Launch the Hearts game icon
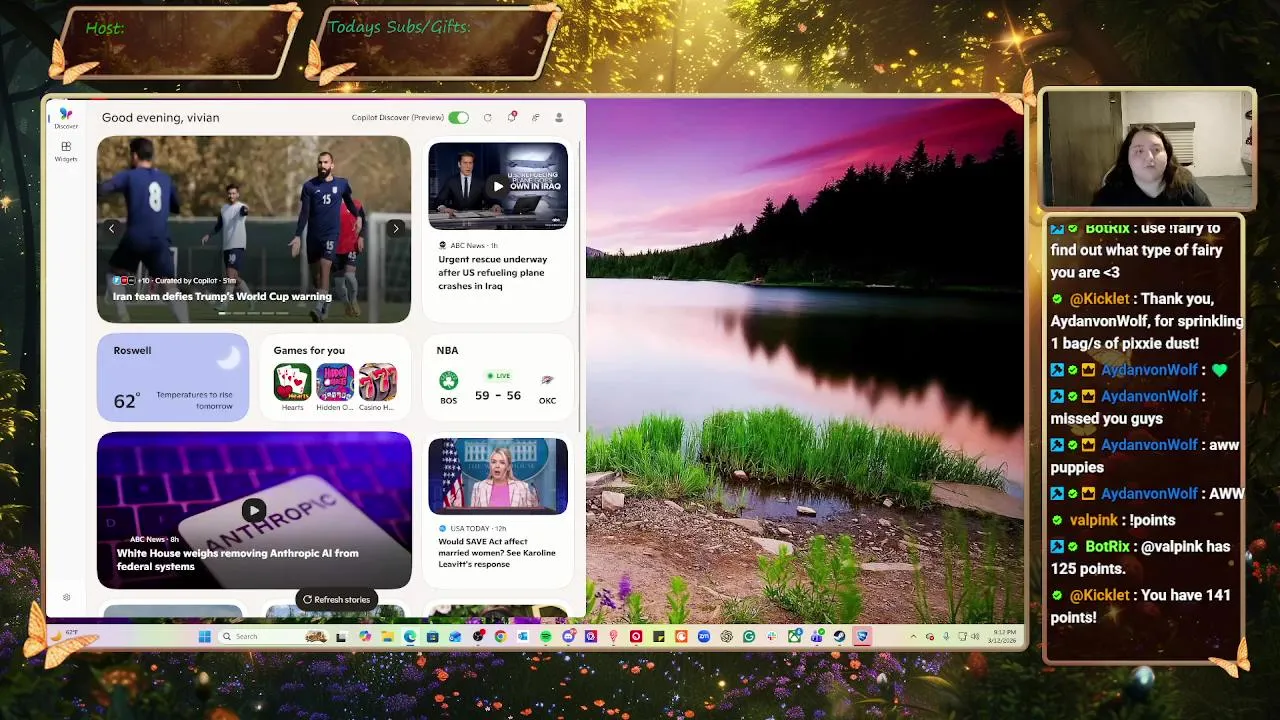This screenshot has width=1280, height=720. pos(292,383)
